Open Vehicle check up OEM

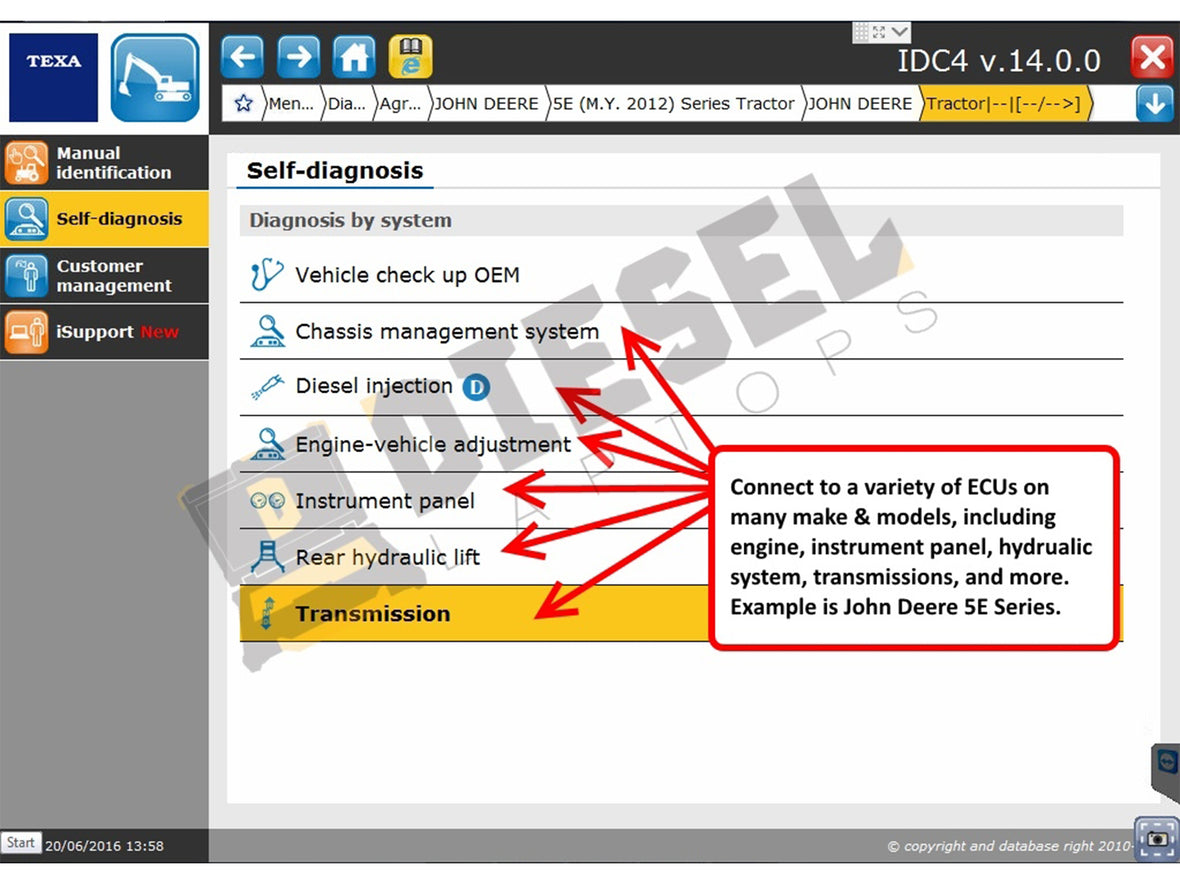click(x=407, y=275)
